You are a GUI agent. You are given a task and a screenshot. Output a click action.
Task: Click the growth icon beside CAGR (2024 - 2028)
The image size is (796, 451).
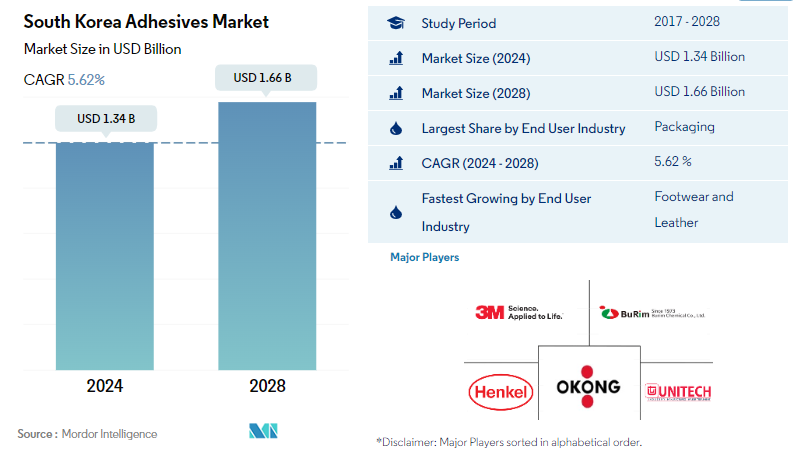pos(395,162)
